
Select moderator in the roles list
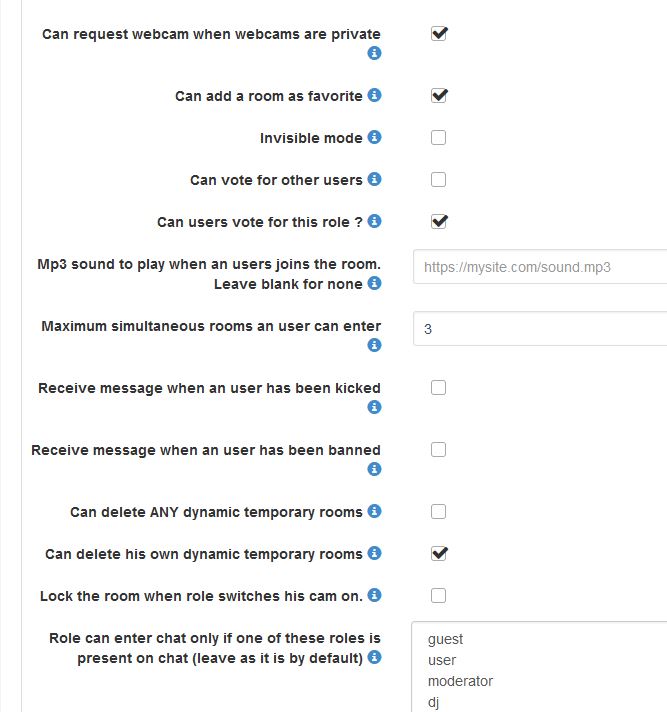click(x=460, y=681)
